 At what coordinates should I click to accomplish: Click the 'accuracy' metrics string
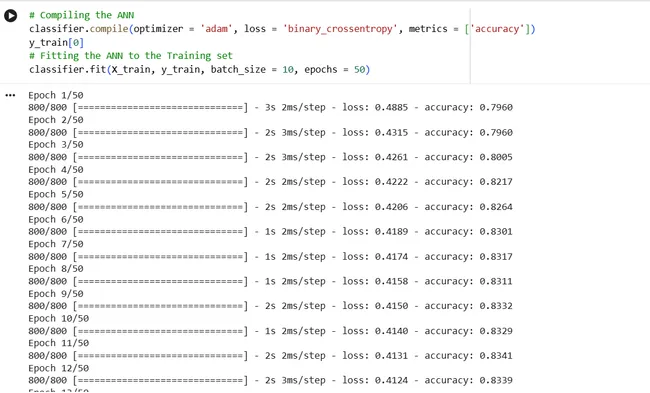pyautogui.click(x=497, y=29)
